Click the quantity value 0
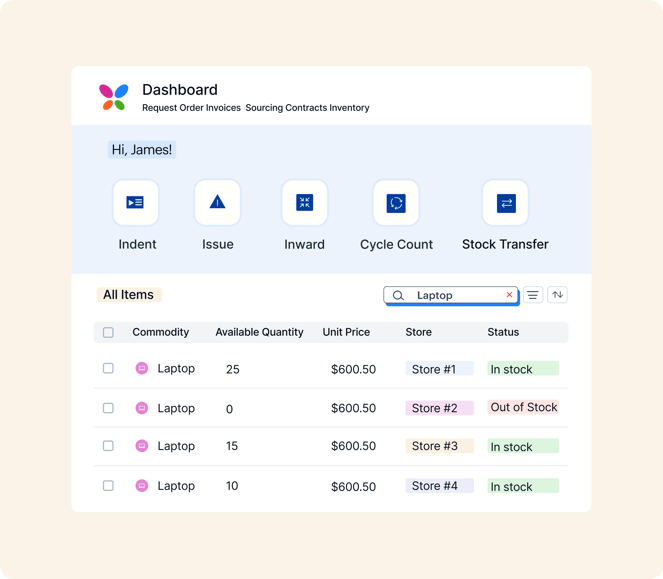Viewport: 663px width, 579px height. 229,409
